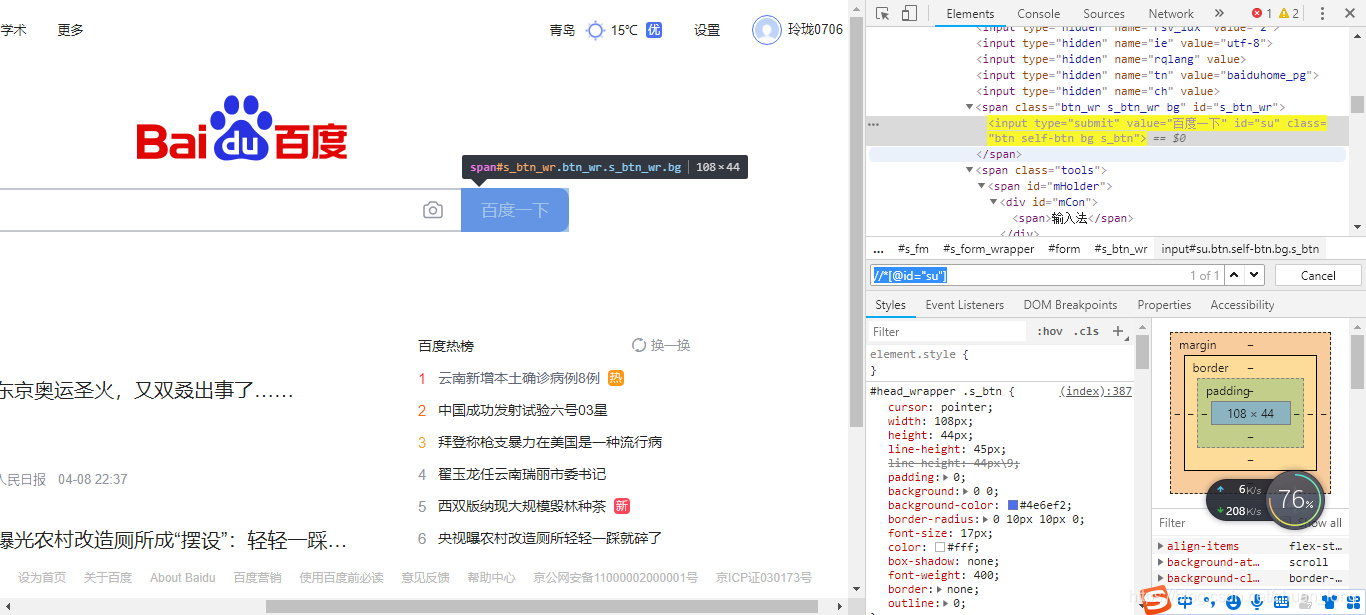Select the #s_form_wrapper breadcrumb
This screenshot has width=1366, height=615.
coord(988,249)
